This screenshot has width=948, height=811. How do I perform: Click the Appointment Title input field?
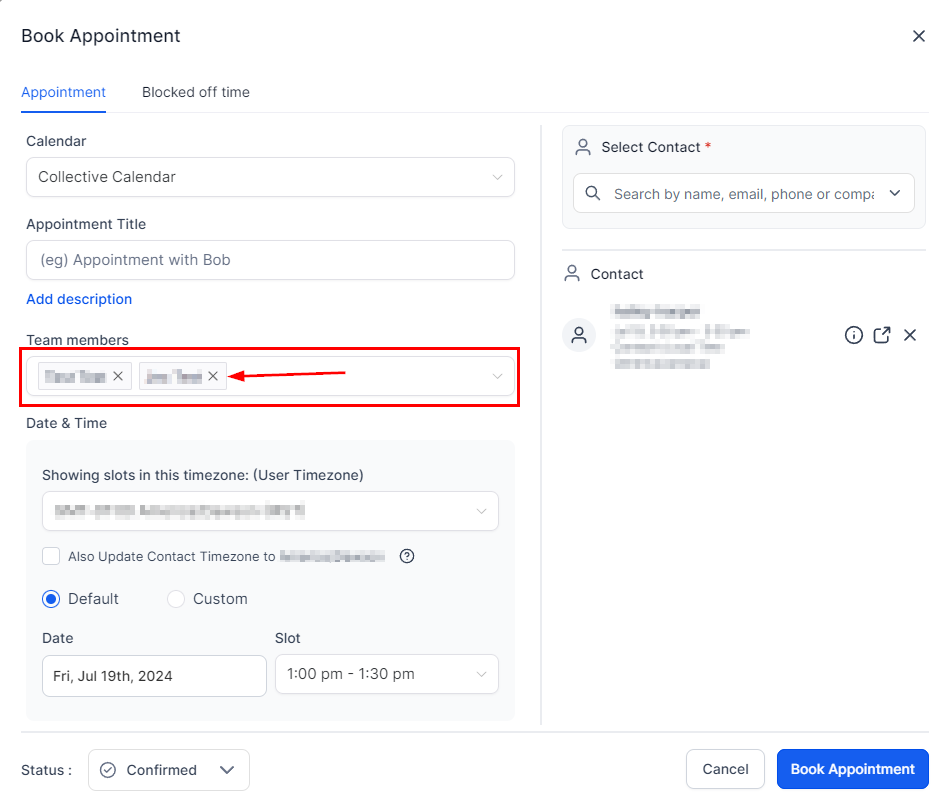click(x=270, y=260)
